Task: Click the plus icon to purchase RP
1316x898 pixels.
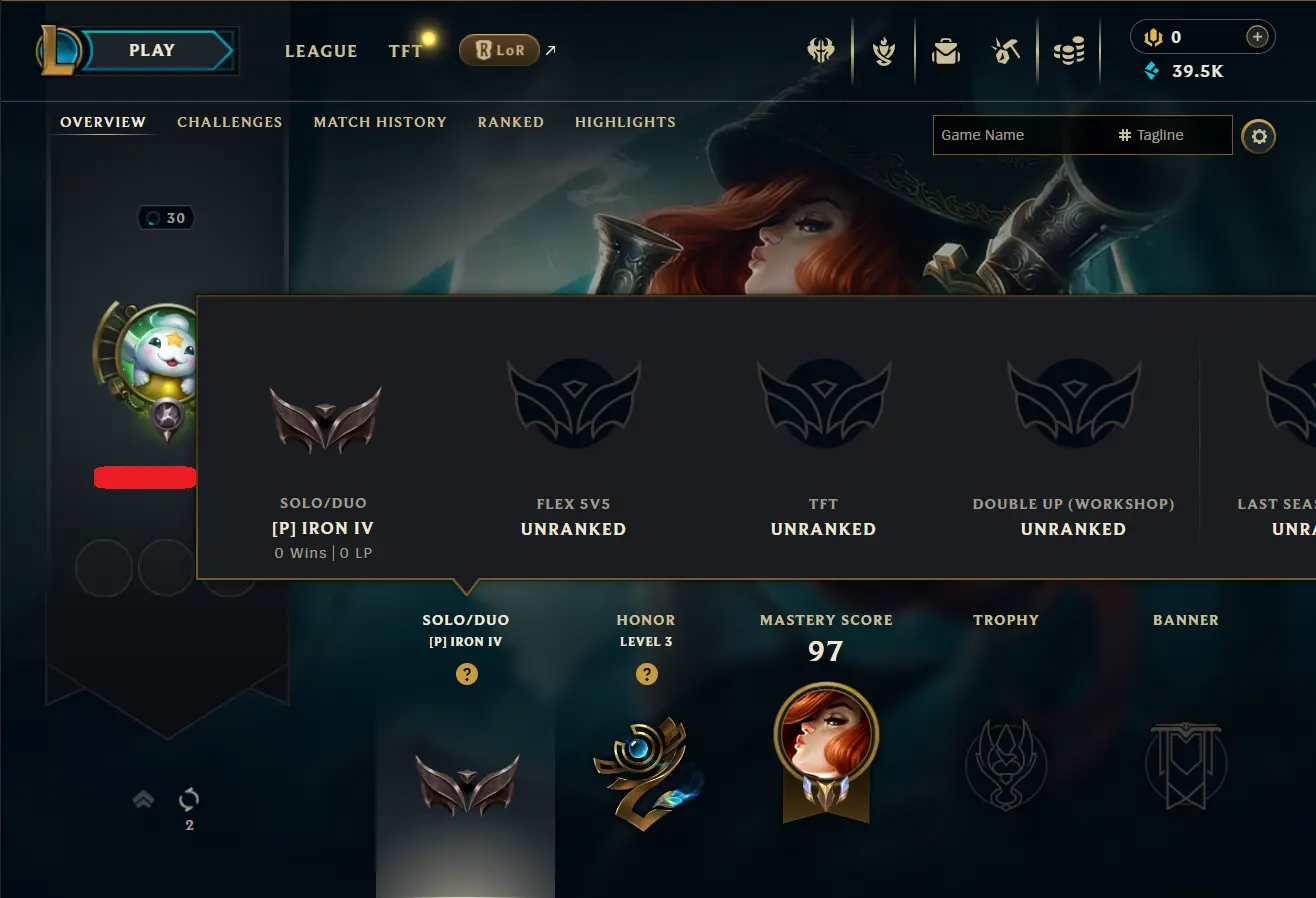Action: coord(1257,37)
